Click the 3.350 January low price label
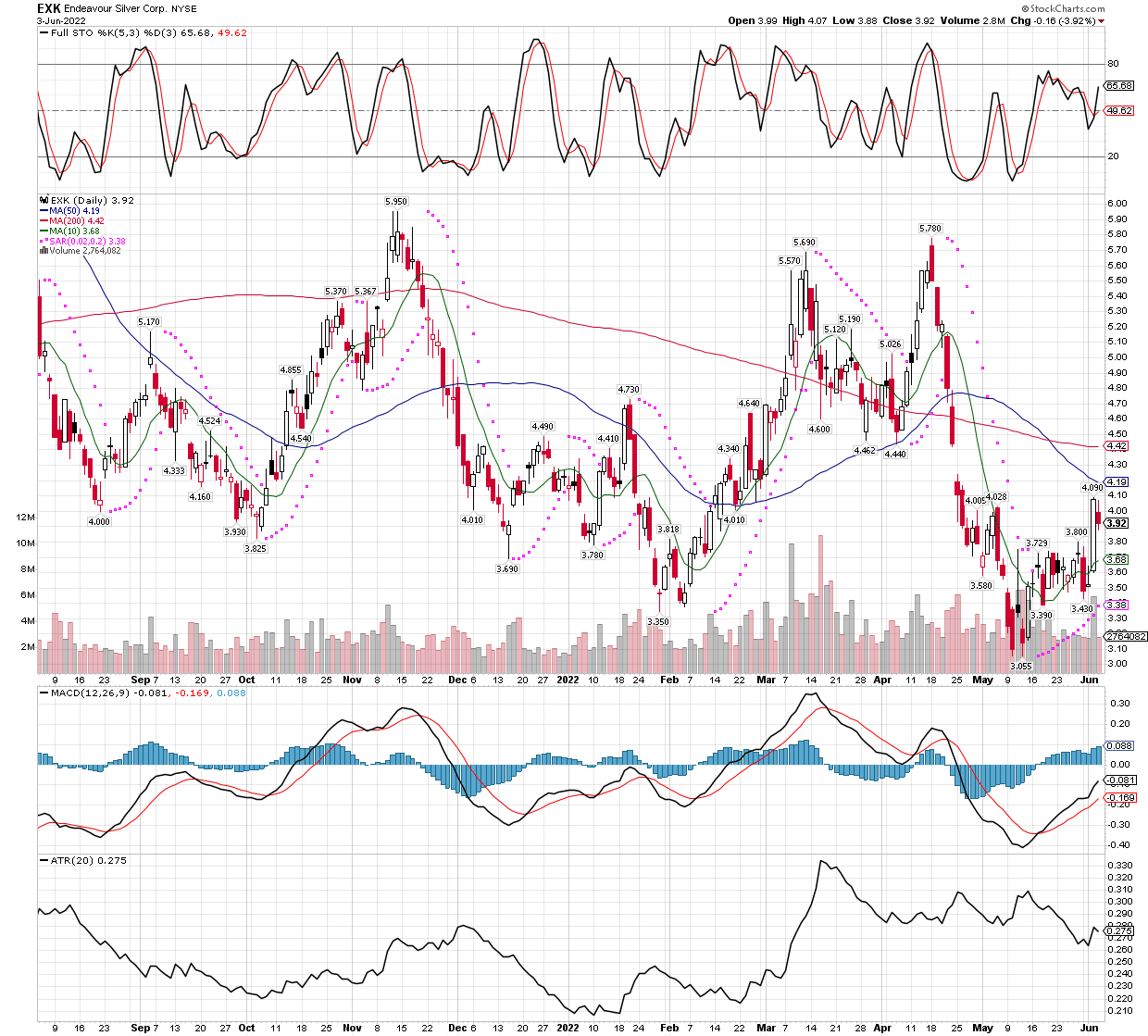1148x1036 pixels. [657, 621]
